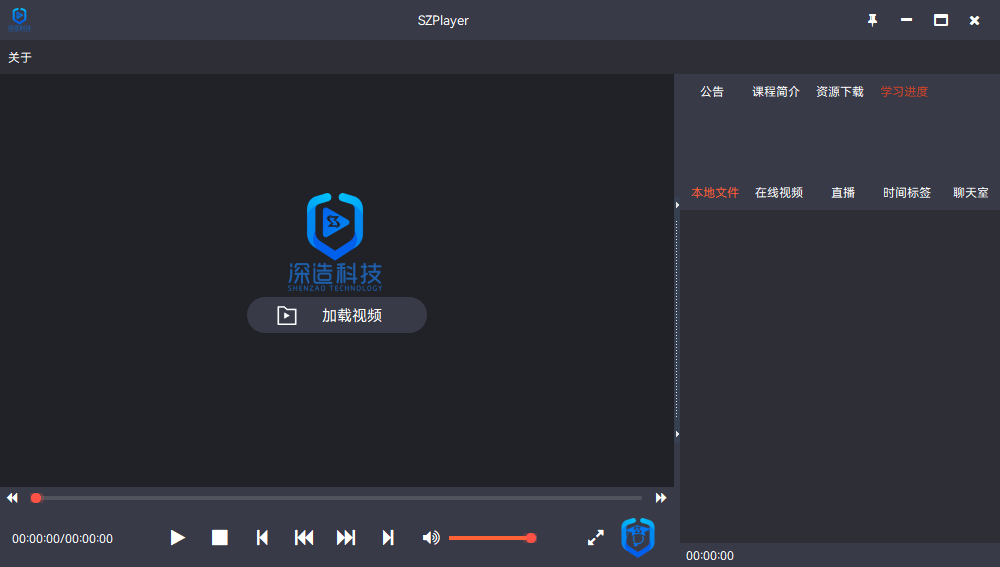Open the 直播 tab

pos(842,193)
